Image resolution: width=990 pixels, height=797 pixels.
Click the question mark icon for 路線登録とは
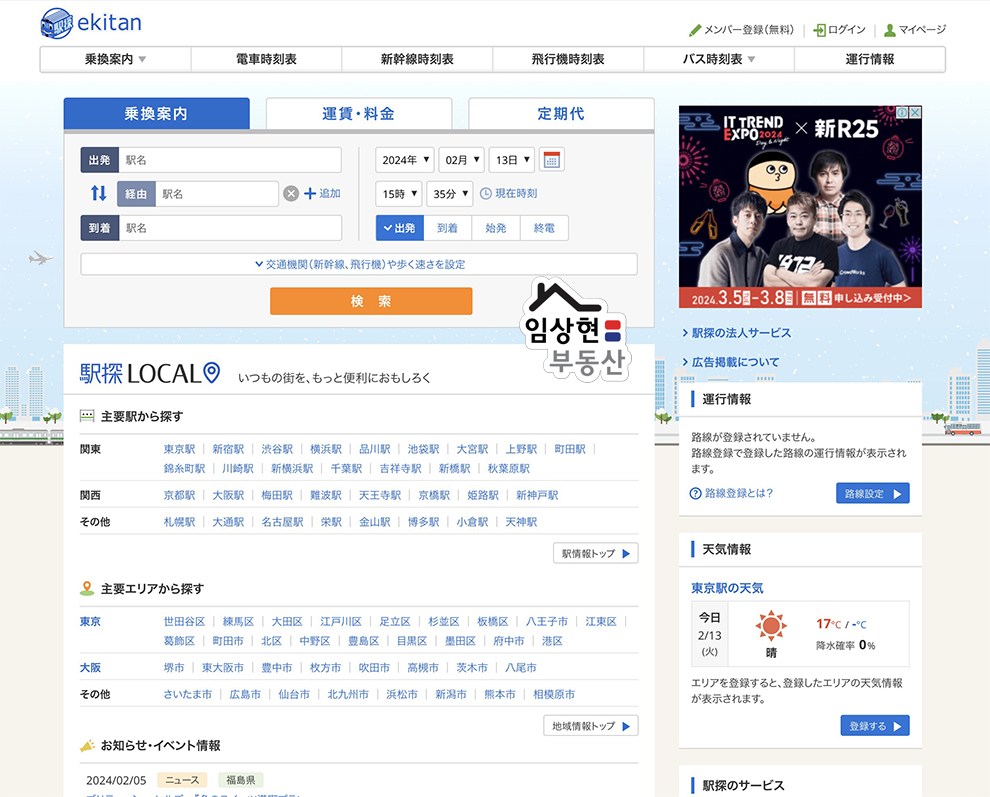click(695, 493)
